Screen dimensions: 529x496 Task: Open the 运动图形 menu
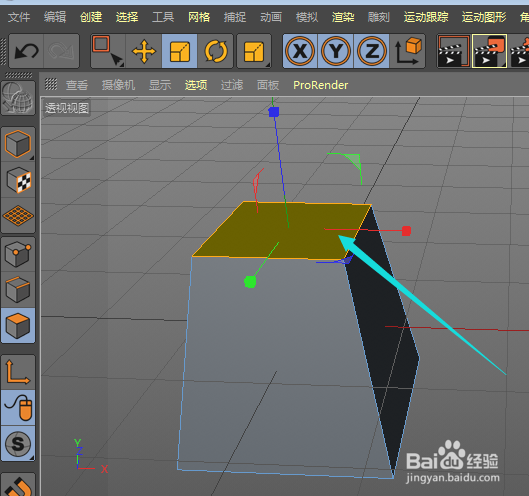484,17
